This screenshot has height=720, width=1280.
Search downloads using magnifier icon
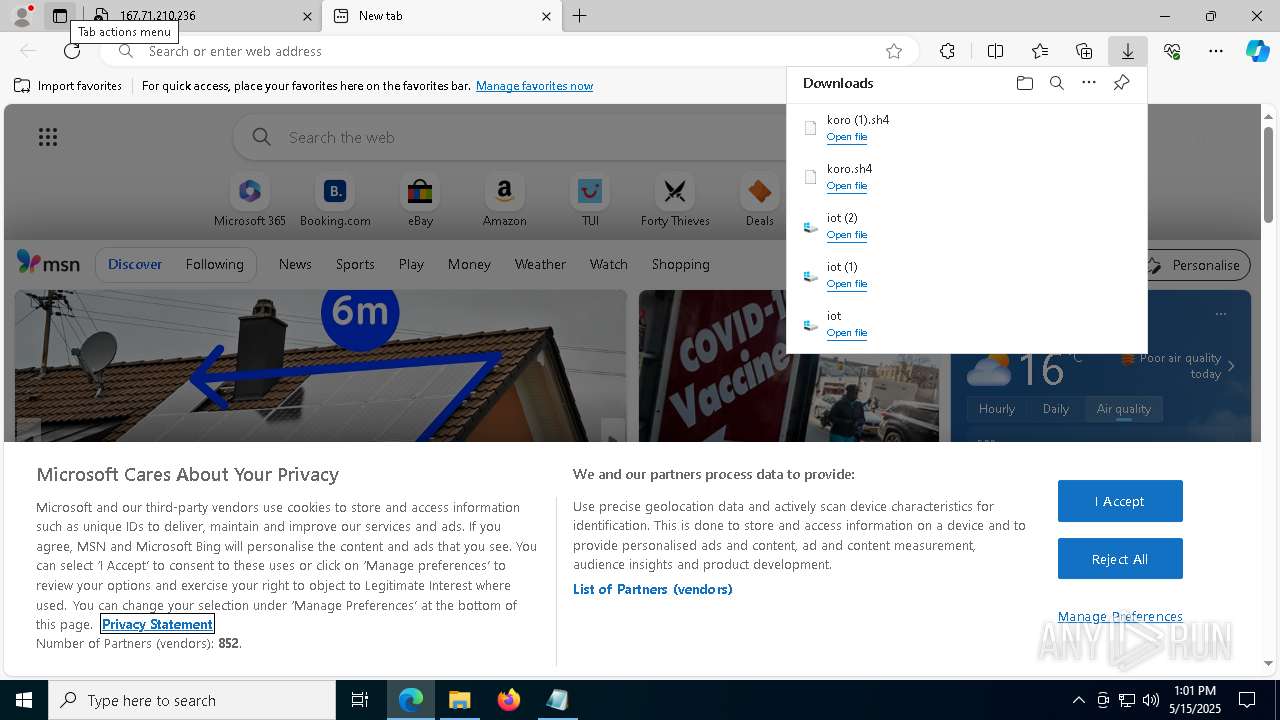tap(1056, 83)
